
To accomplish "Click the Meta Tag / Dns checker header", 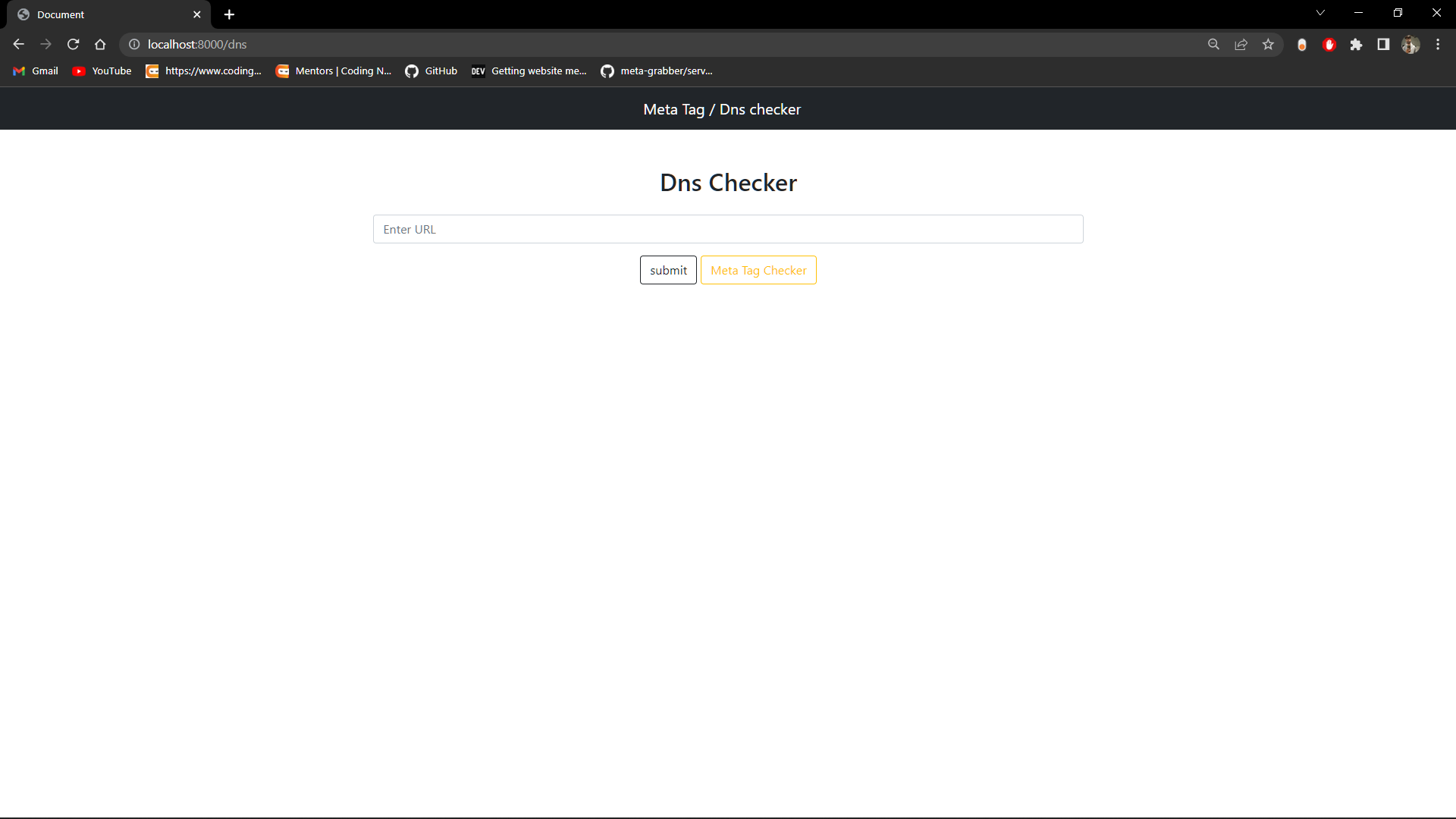I will [x=722, y=109].
